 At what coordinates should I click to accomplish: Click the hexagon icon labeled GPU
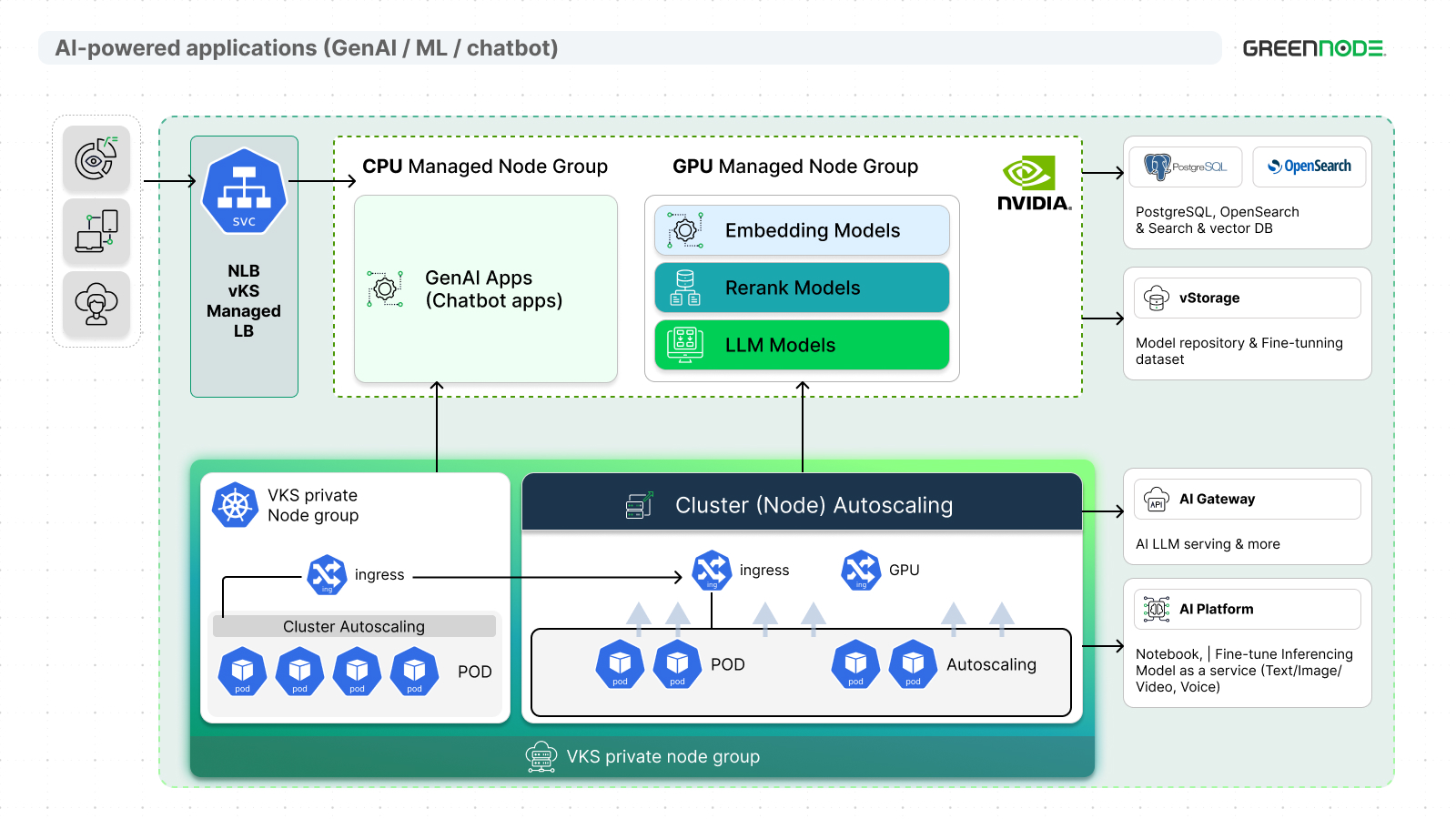tap(861, 571)
